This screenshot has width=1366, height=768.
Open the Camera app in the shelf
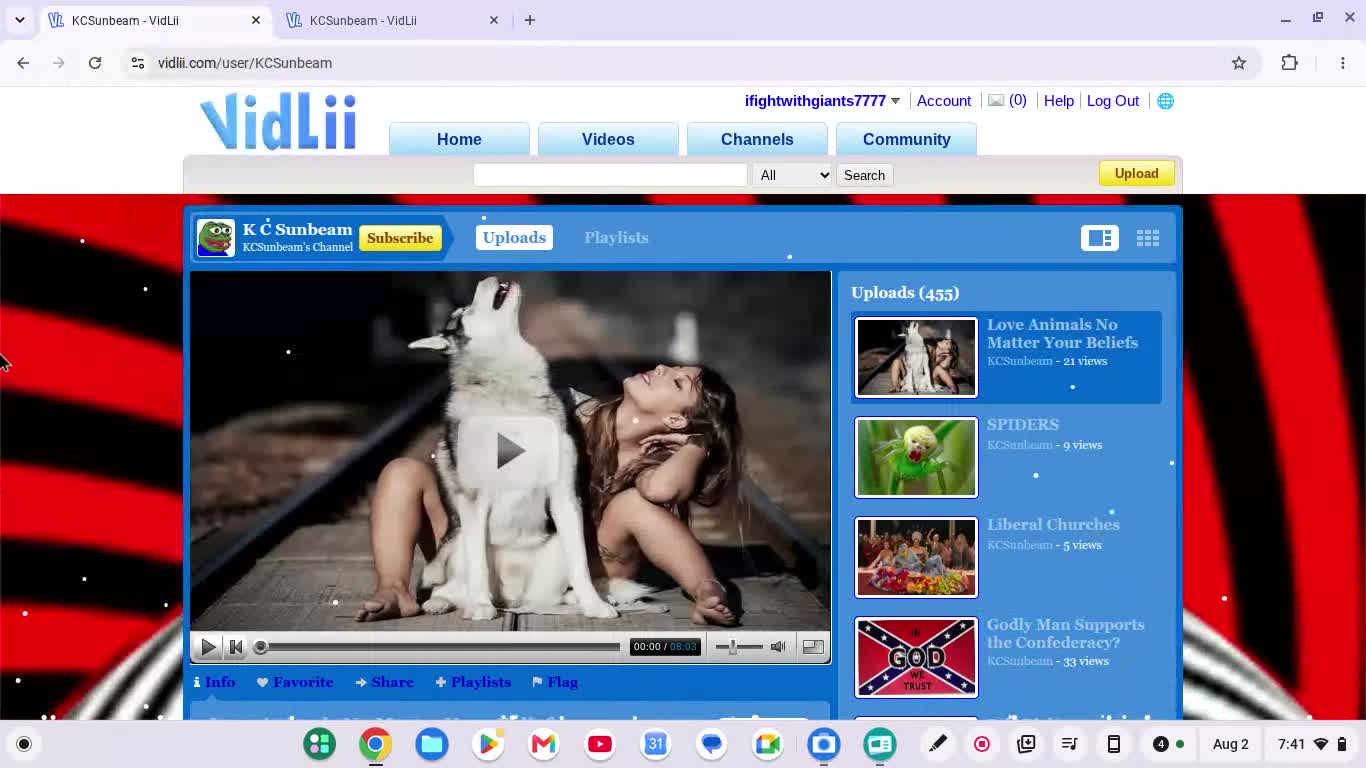click(824, 744)
